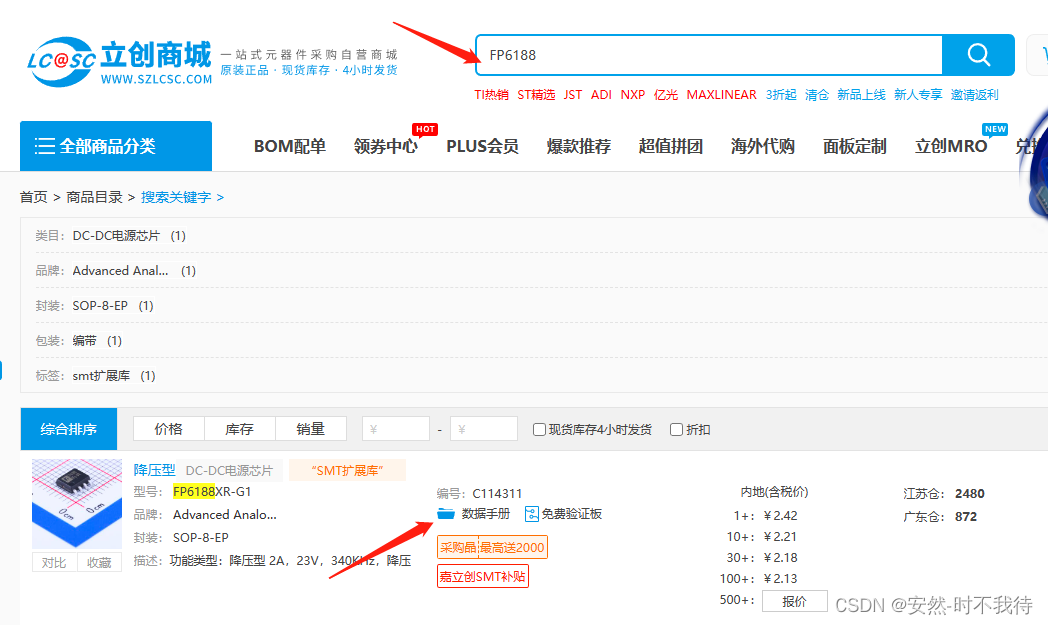The height and width of the screenshot is (625, 1048).
Task: Click the FP6188 chip product thumbnail
Action: point(76,502)
